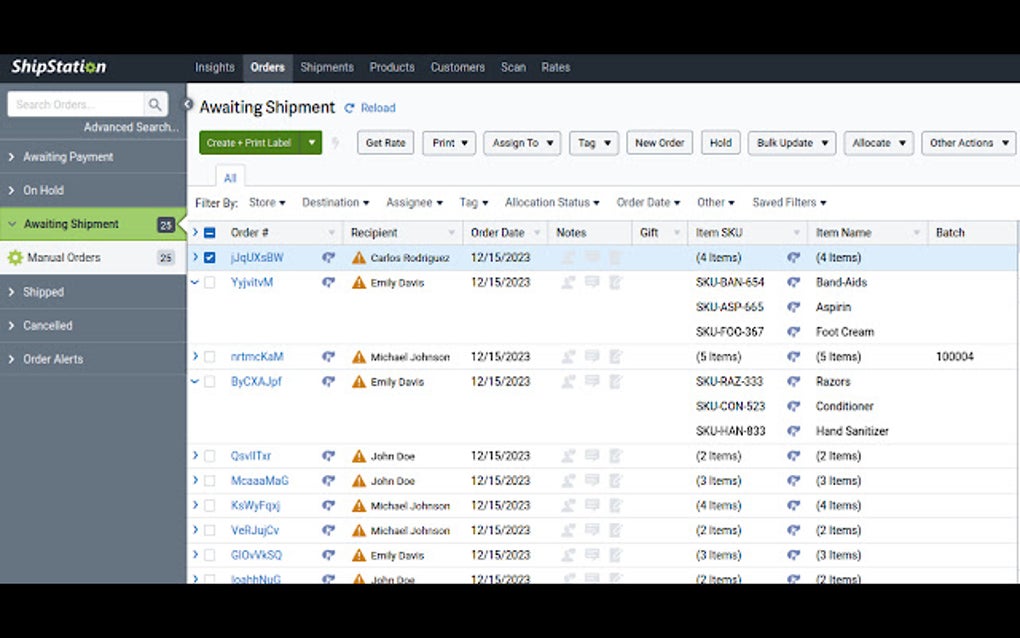Uncheck the selected order jJqUXsBW
Image resolution: width=1020 pixels, height=638 pixels.
(x=209, y=257)
